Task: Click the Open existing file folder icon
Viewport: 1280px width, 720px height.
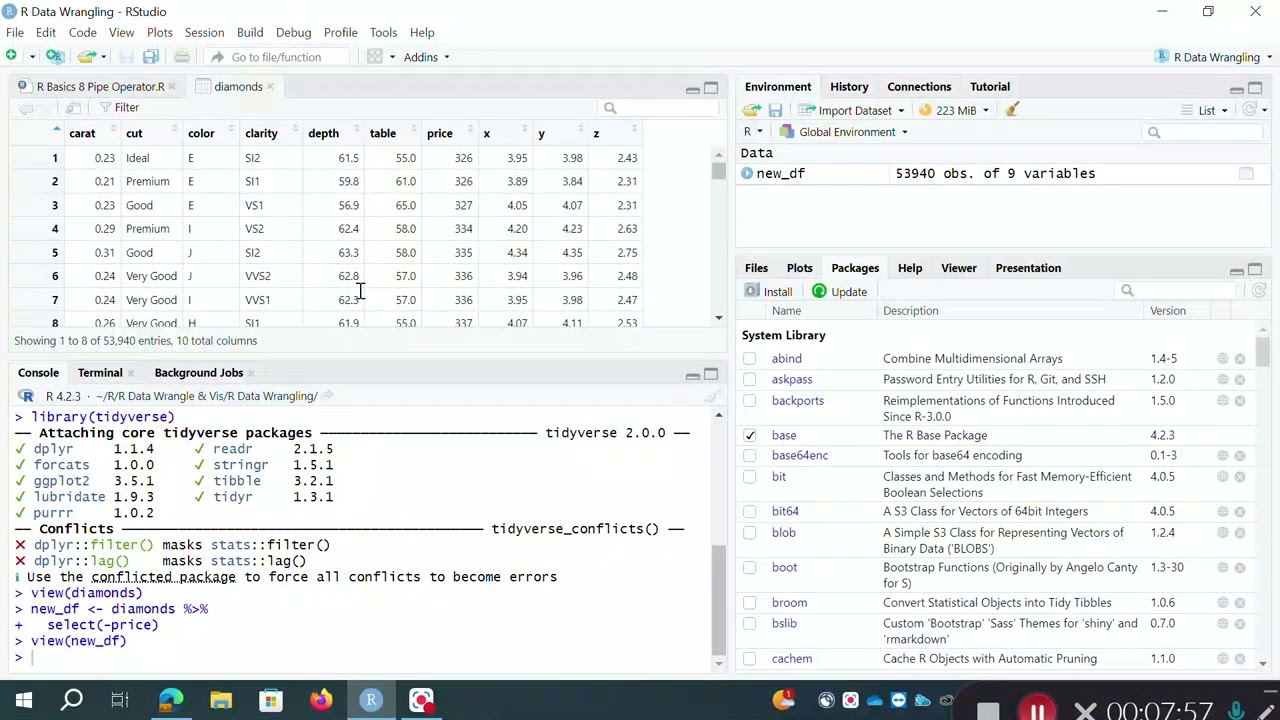Action: click(86, 57)
